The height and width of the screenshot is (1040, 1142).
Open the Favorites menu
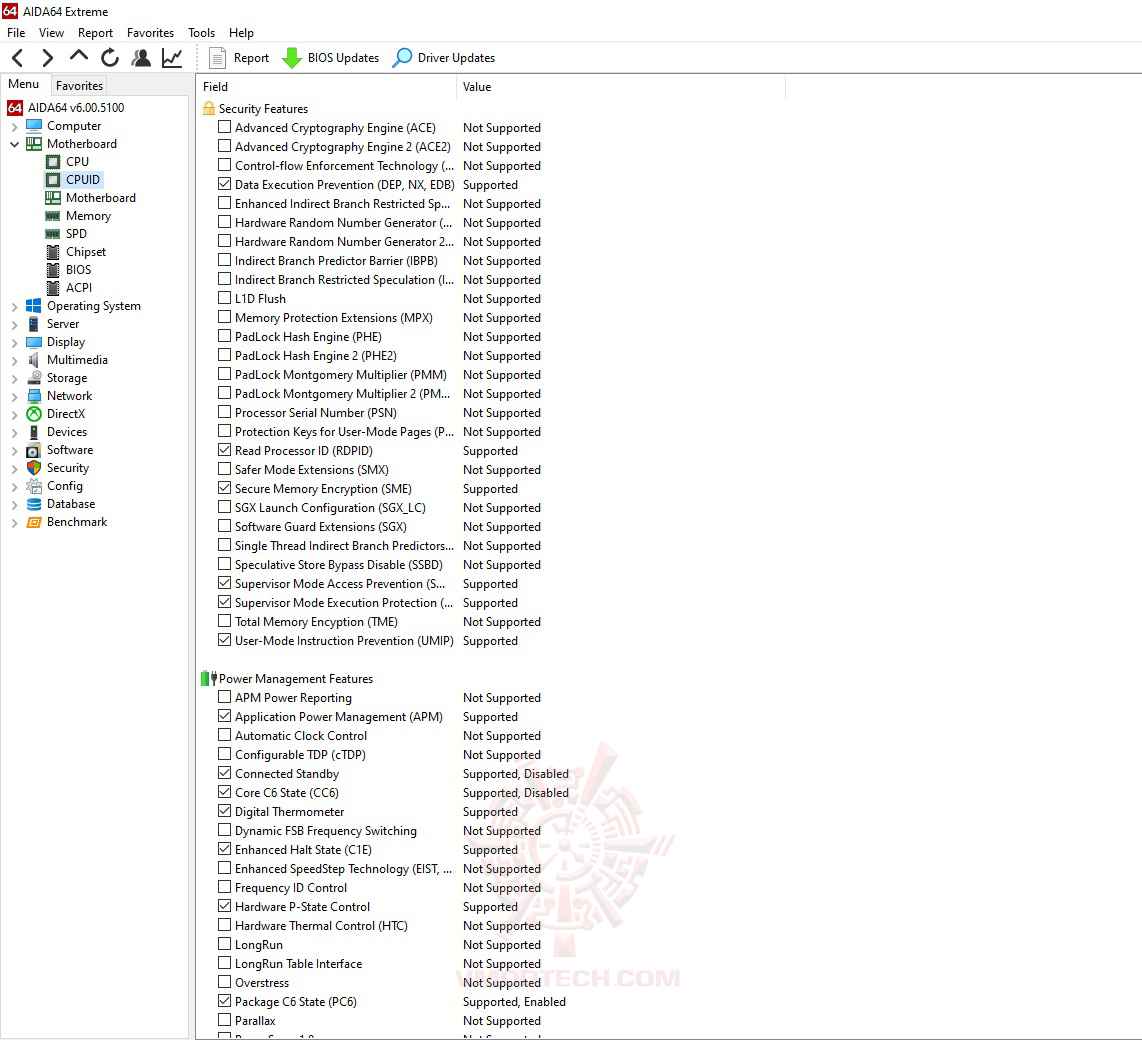(150, 33)
